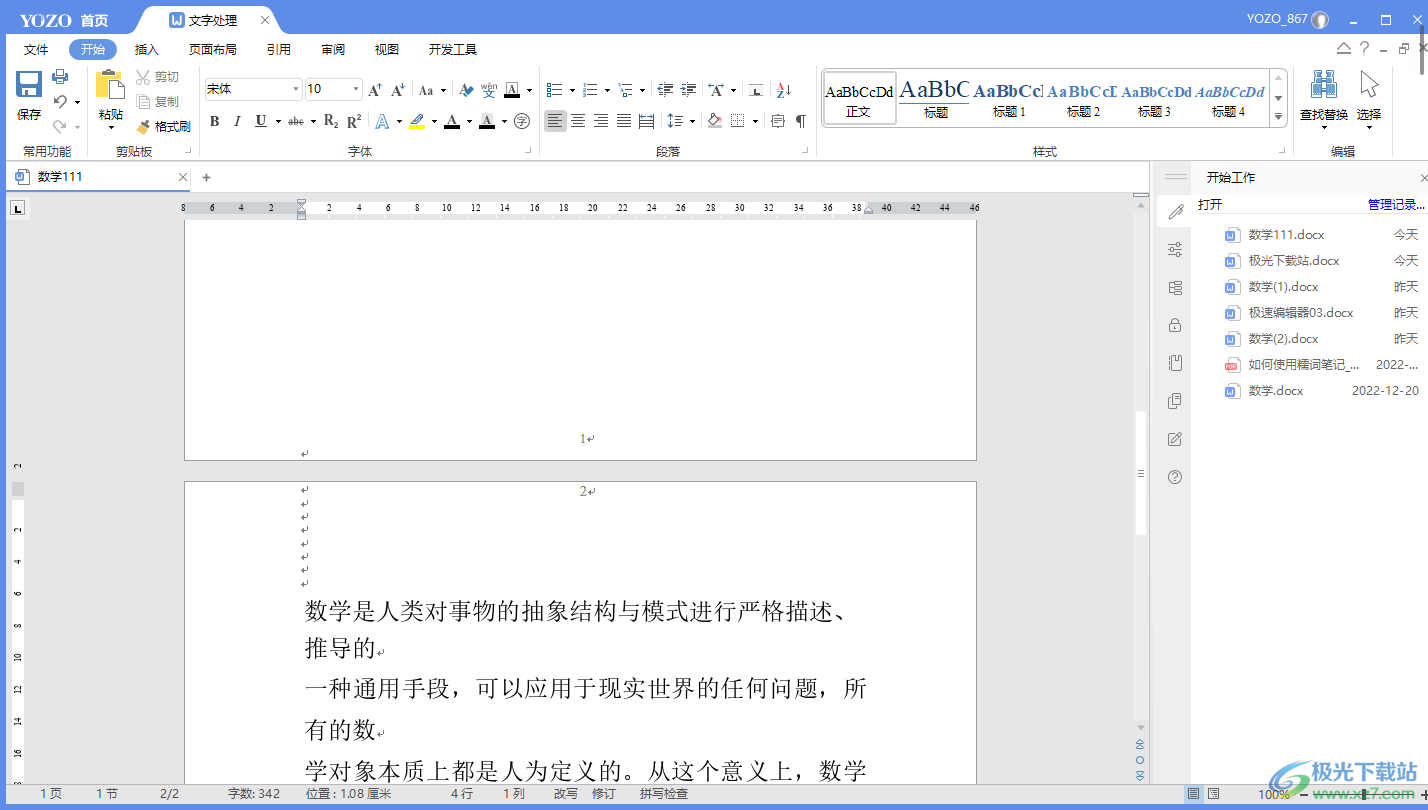The width and height of the screenshot is (1428, 810).
Task: Click the Format Painter (格式刷) tool
Action: [163, 126]
